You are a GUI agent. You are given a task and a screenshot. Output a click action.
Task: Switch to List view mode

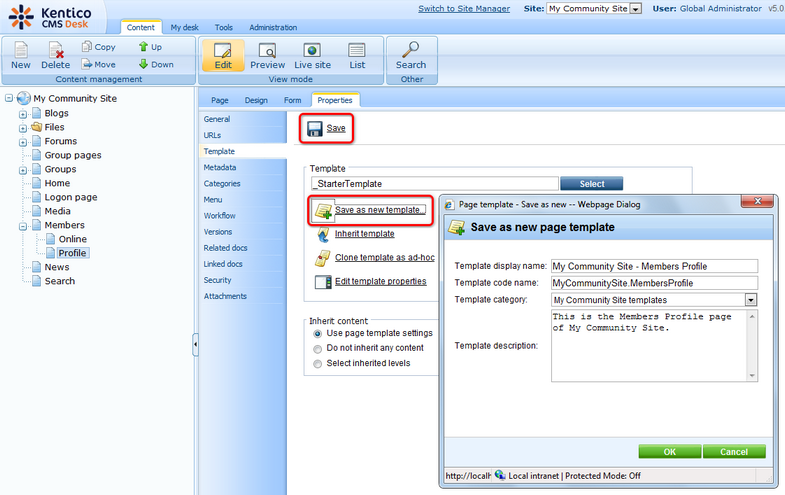(357, 50)
